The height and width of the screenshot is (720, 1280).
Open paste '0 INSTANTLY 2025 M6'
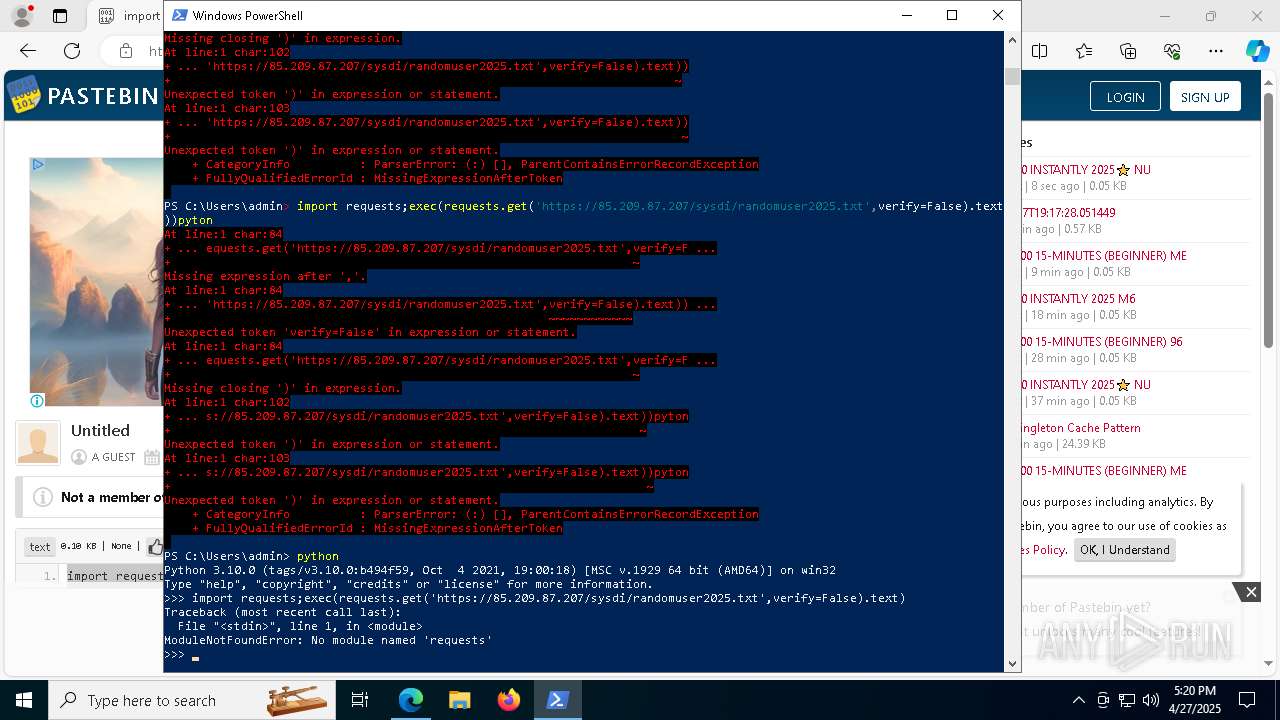[x=1078, y=299]
